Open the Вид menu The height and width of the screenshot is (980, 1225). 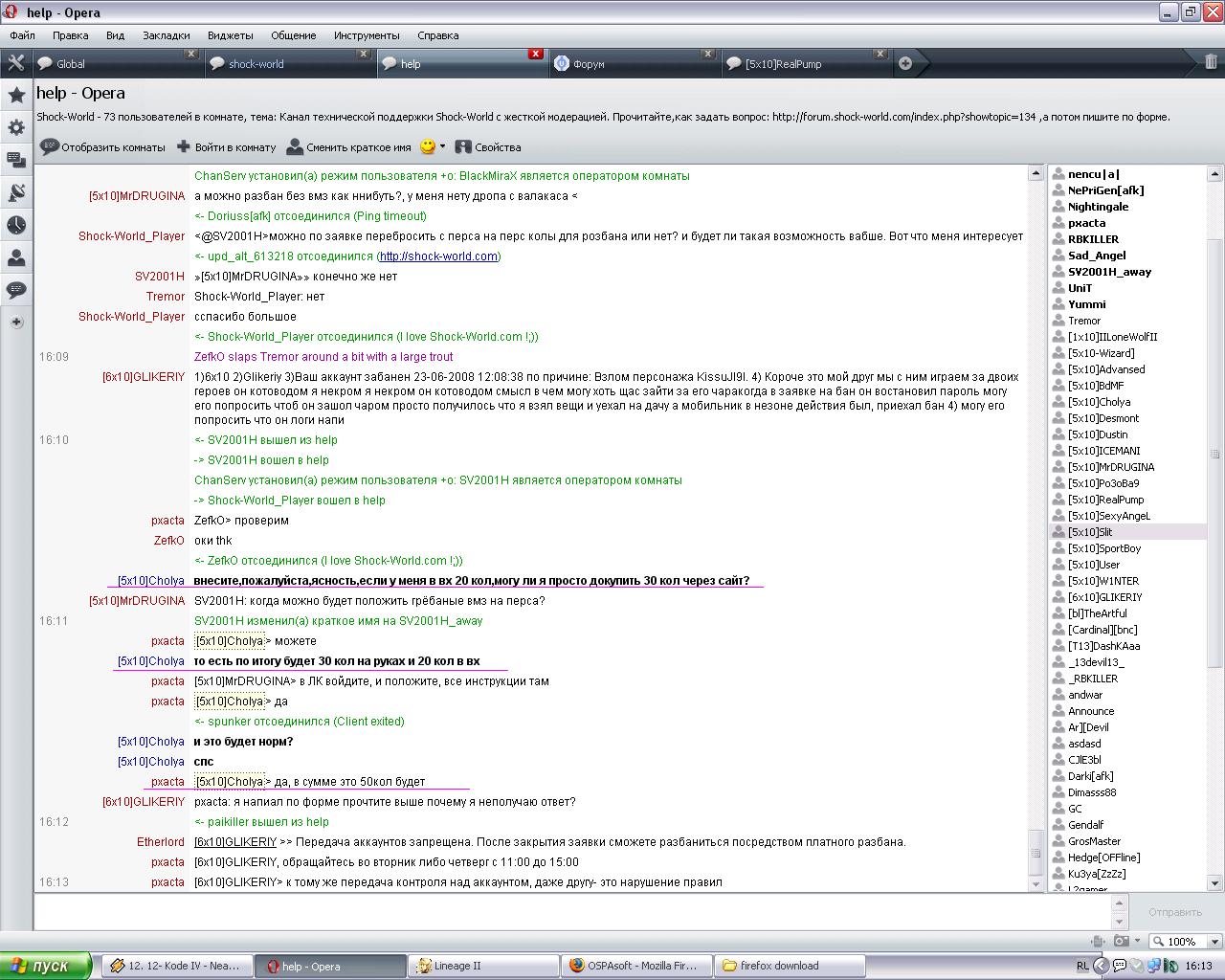coord(115,35)
